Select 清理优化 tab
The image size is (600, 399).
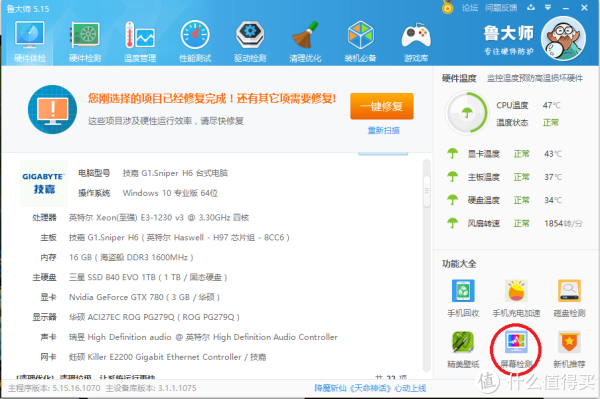(x=305, y=41)
